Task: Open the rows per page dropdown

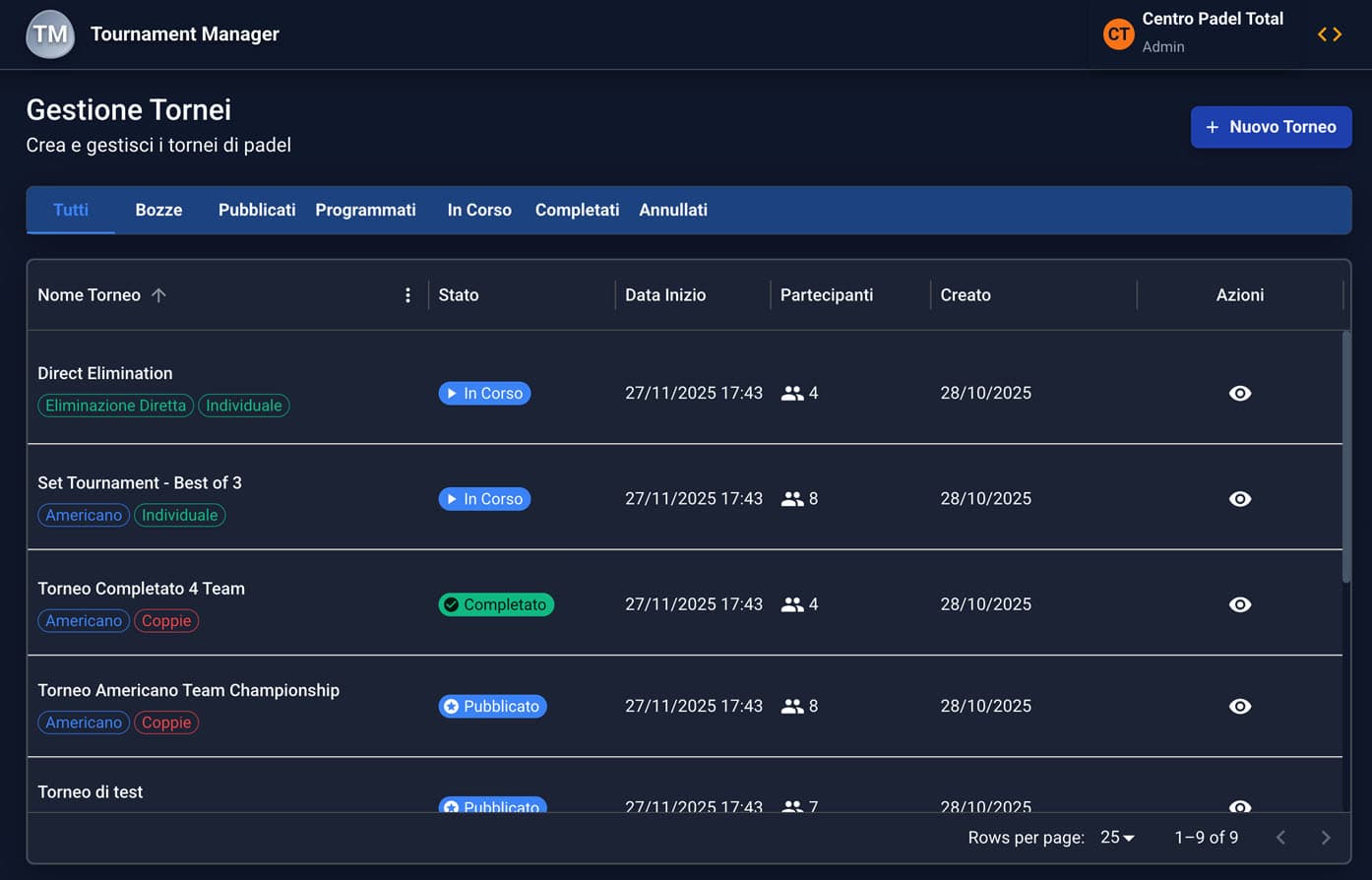Action: click(1117, 838)
